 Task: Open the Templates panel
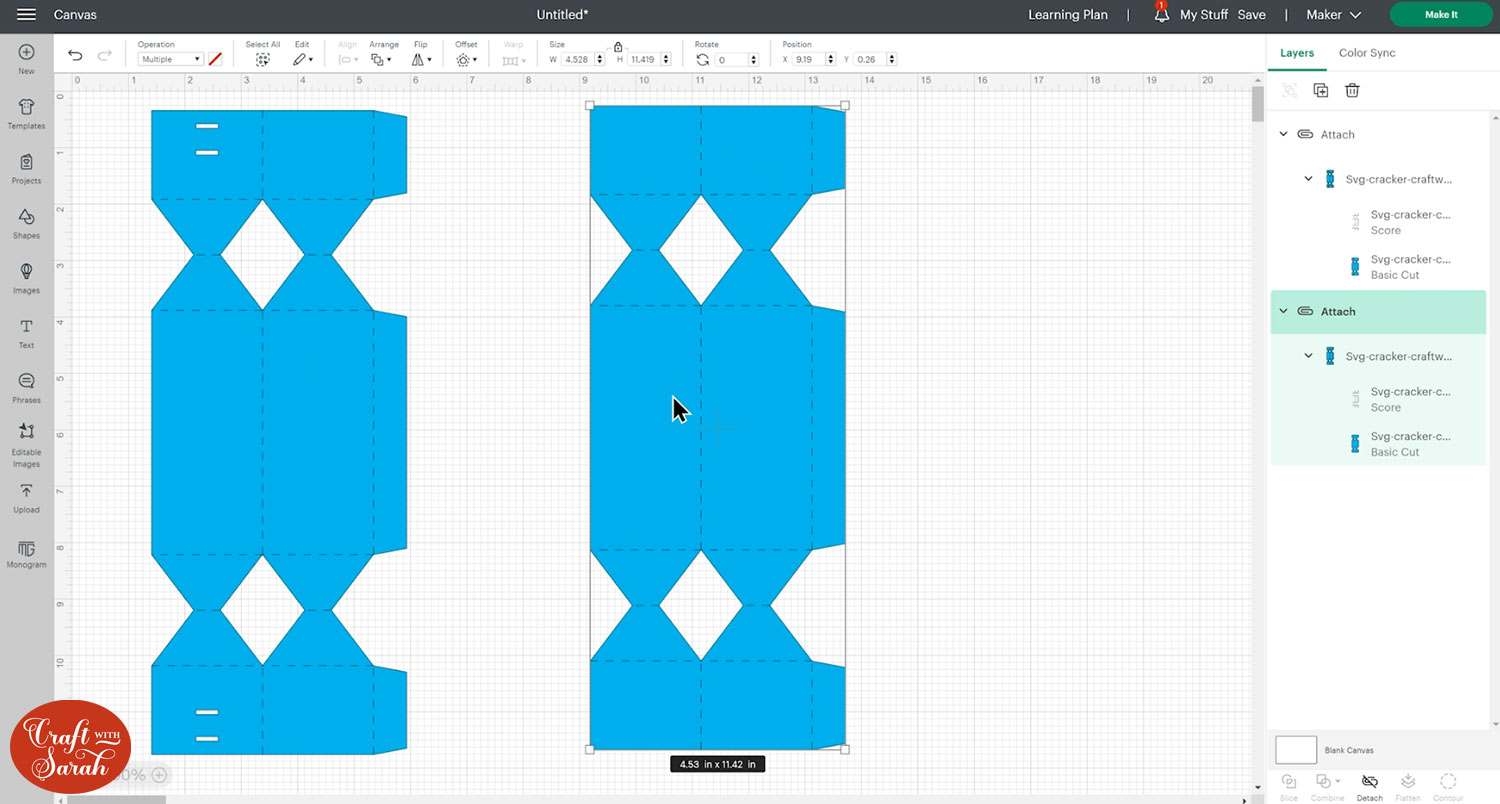pos(26,113)
